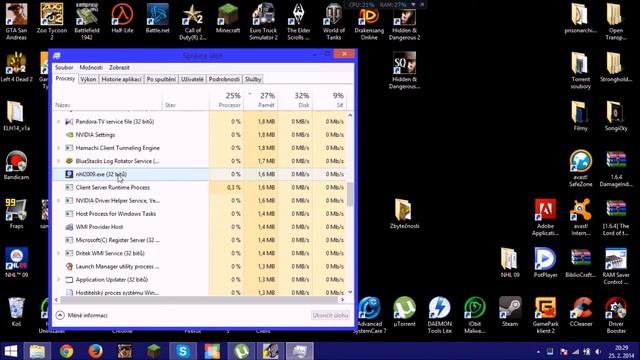
Task: Open the Koš recycle bin
Action: click(x=16, y=312)
